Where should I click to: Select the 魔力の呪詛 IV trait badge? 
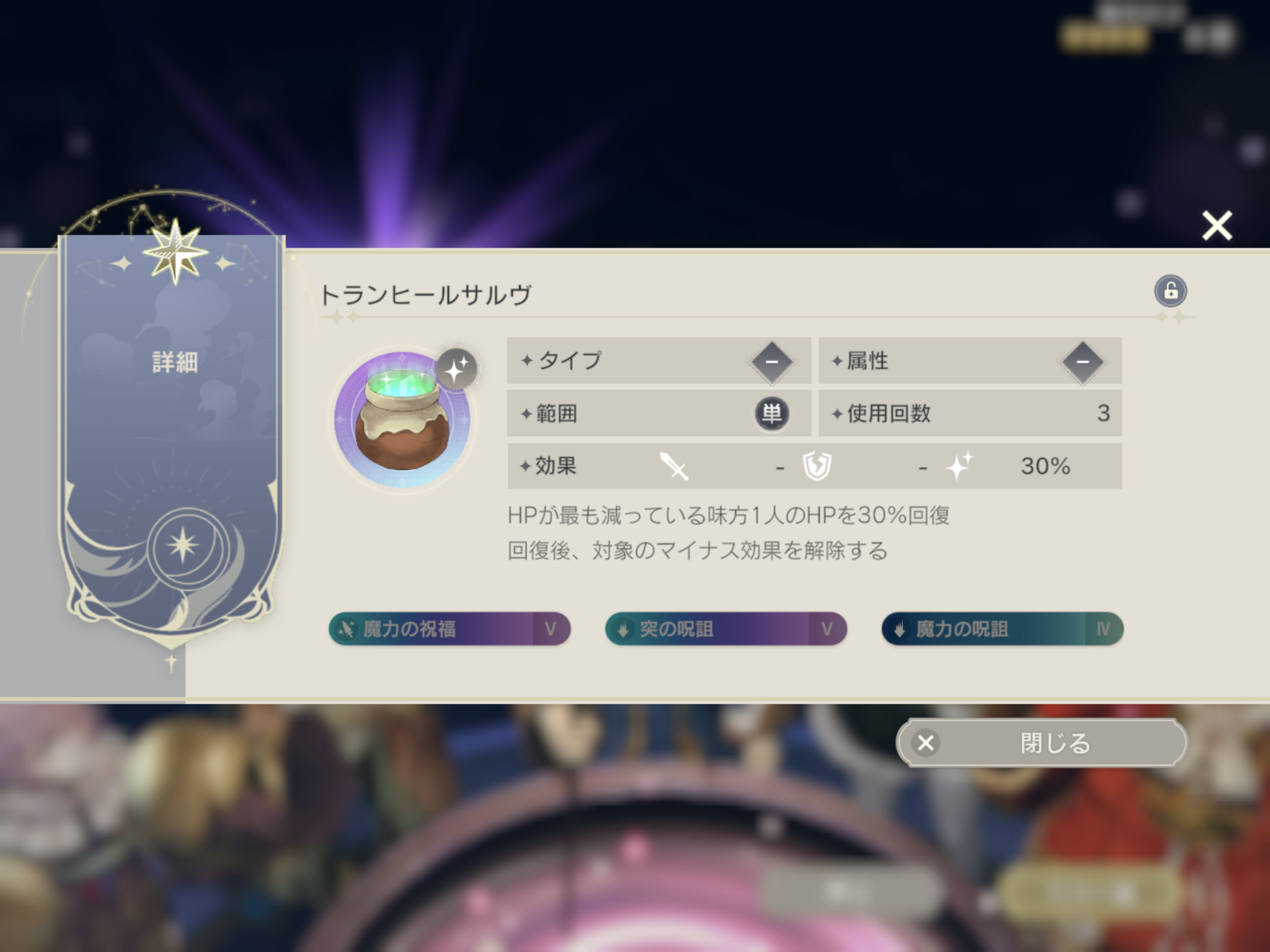point(1002,629)
